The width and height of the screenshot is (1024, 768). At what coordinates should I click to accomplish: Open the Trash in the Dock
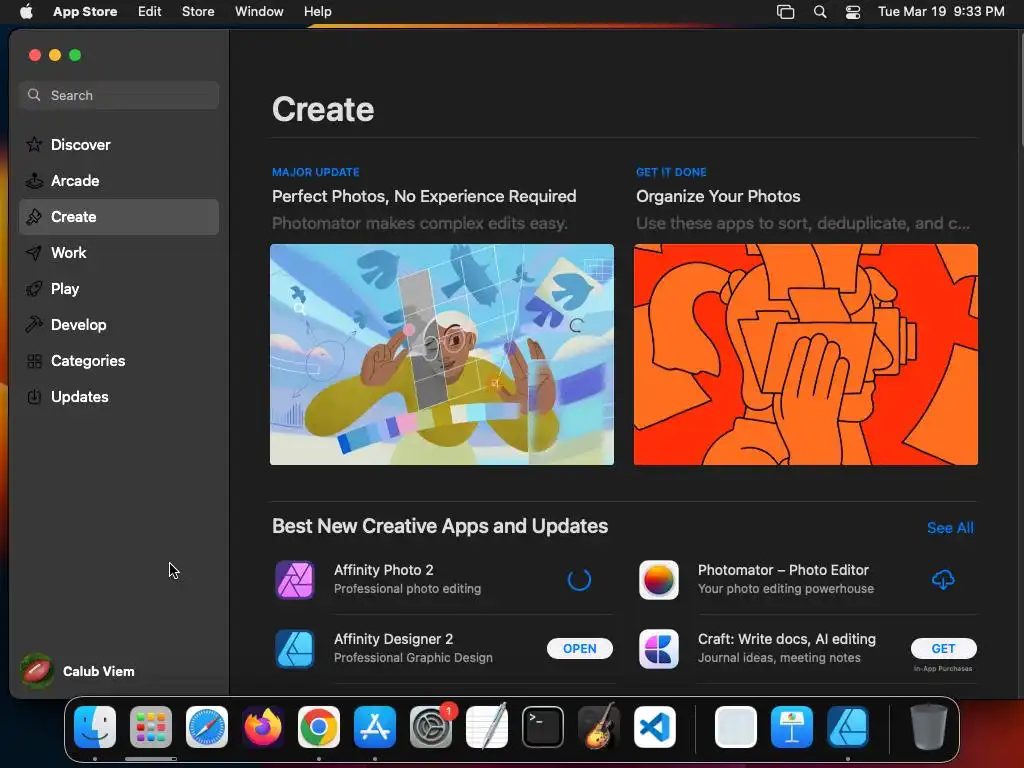[928, 726]
